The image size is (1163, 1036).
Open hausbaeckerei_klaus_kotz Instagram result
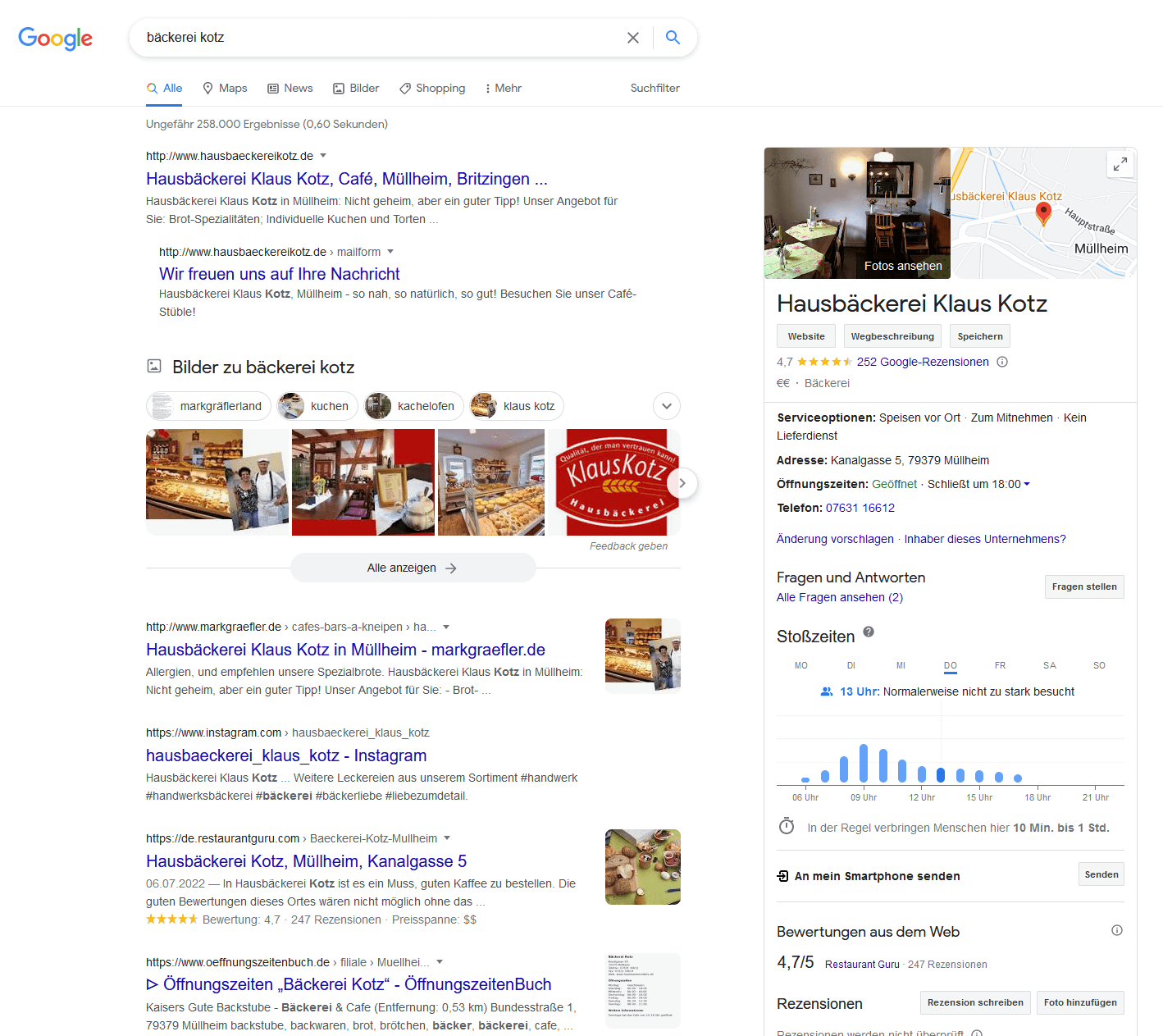pyautogui.click(x=286, y=755)
